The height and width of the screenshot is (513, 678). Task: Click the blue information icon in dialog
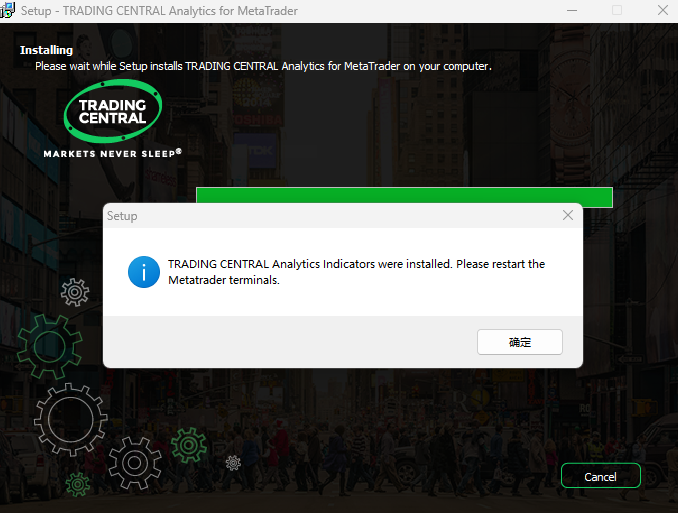tap(144, 272)
